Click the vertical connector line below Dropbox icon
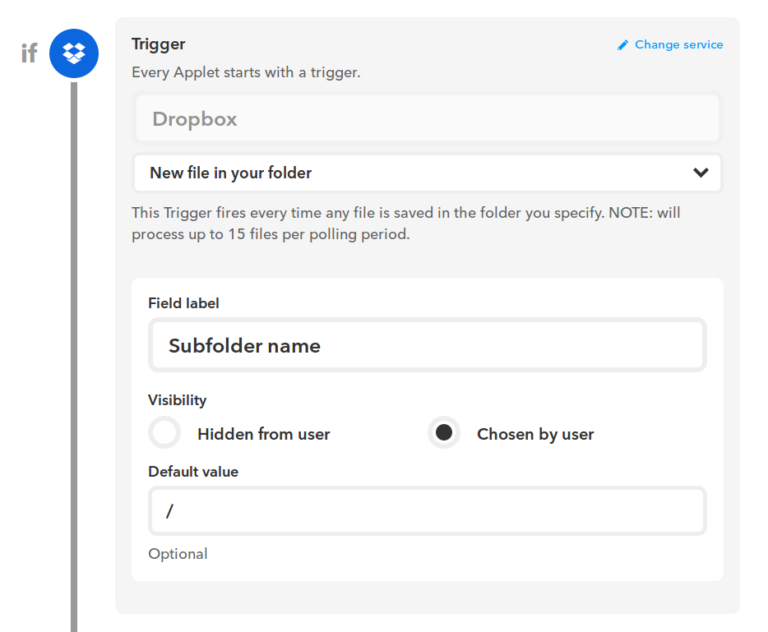The height and width of the screenshot is (632, 768). pyautogui.click(x=74, y=355)
